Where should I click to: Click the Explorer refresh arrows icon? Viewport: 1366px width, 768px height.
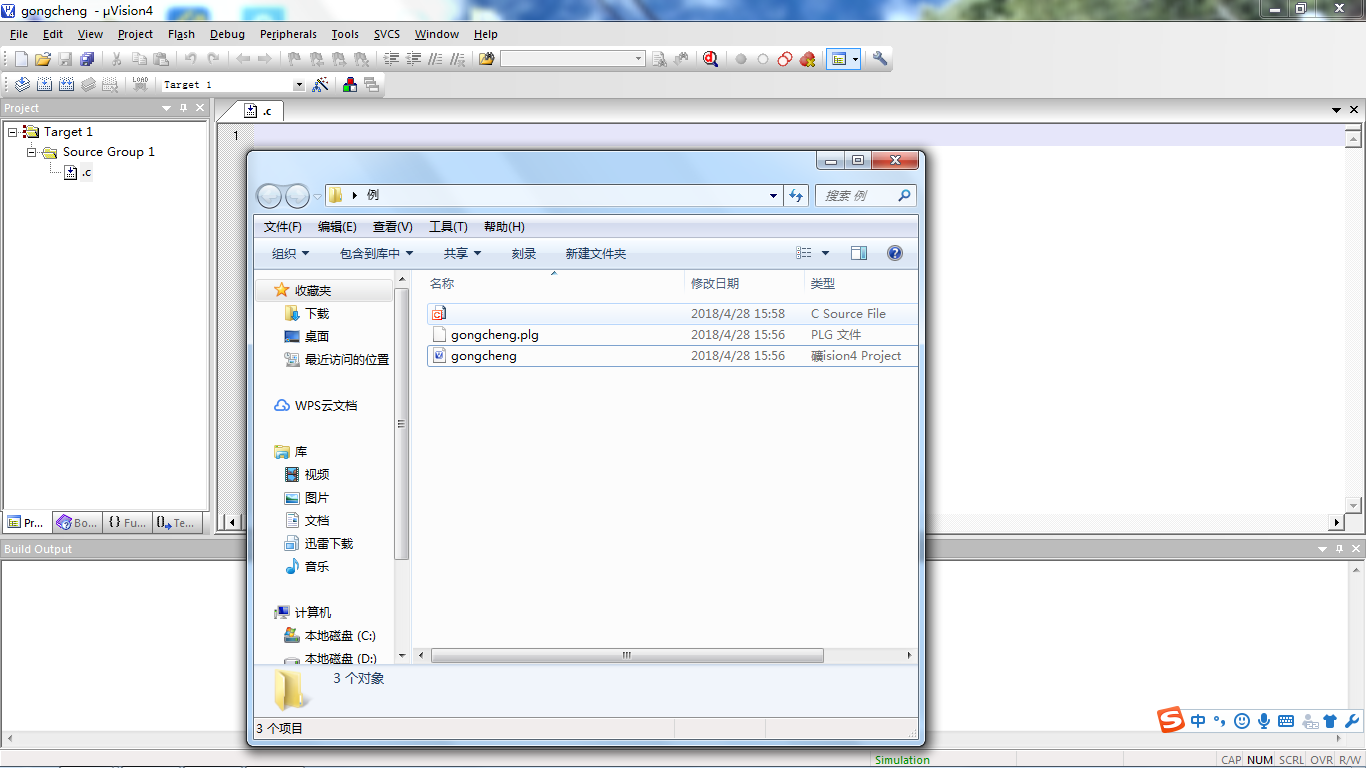[796, 196]
